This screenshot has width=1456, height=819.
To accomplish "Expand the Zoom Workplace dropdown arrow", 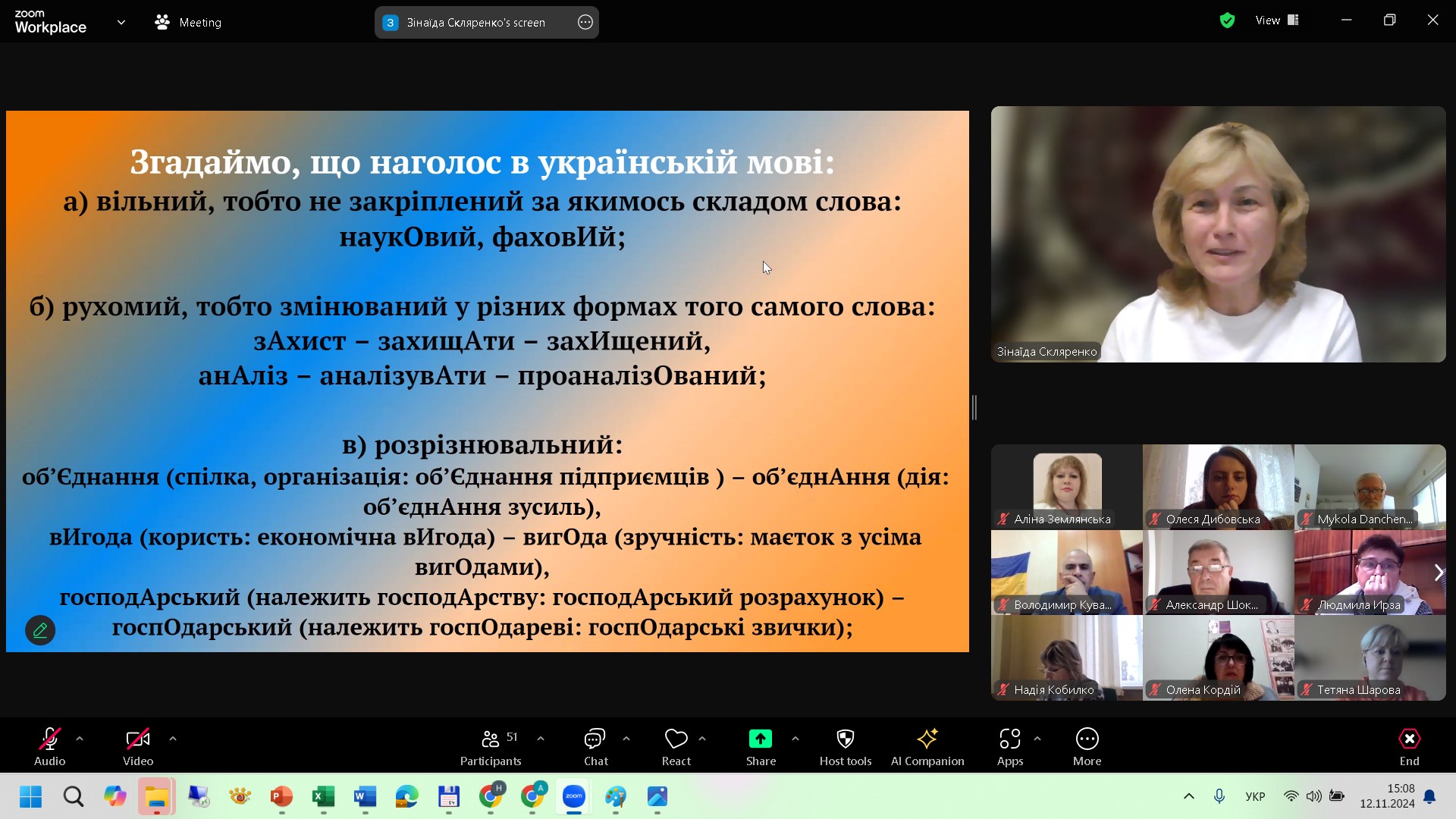I will tap(121, 22).
